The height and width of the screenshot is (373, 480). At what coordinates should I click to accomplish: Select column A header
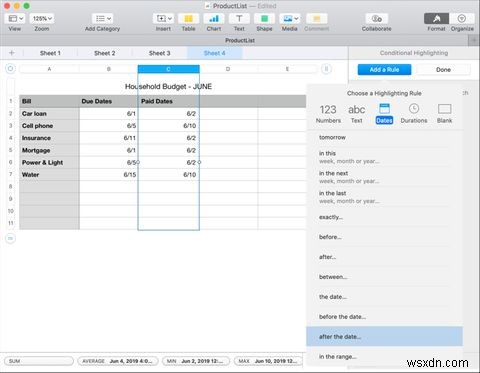[x=49, y=69]
